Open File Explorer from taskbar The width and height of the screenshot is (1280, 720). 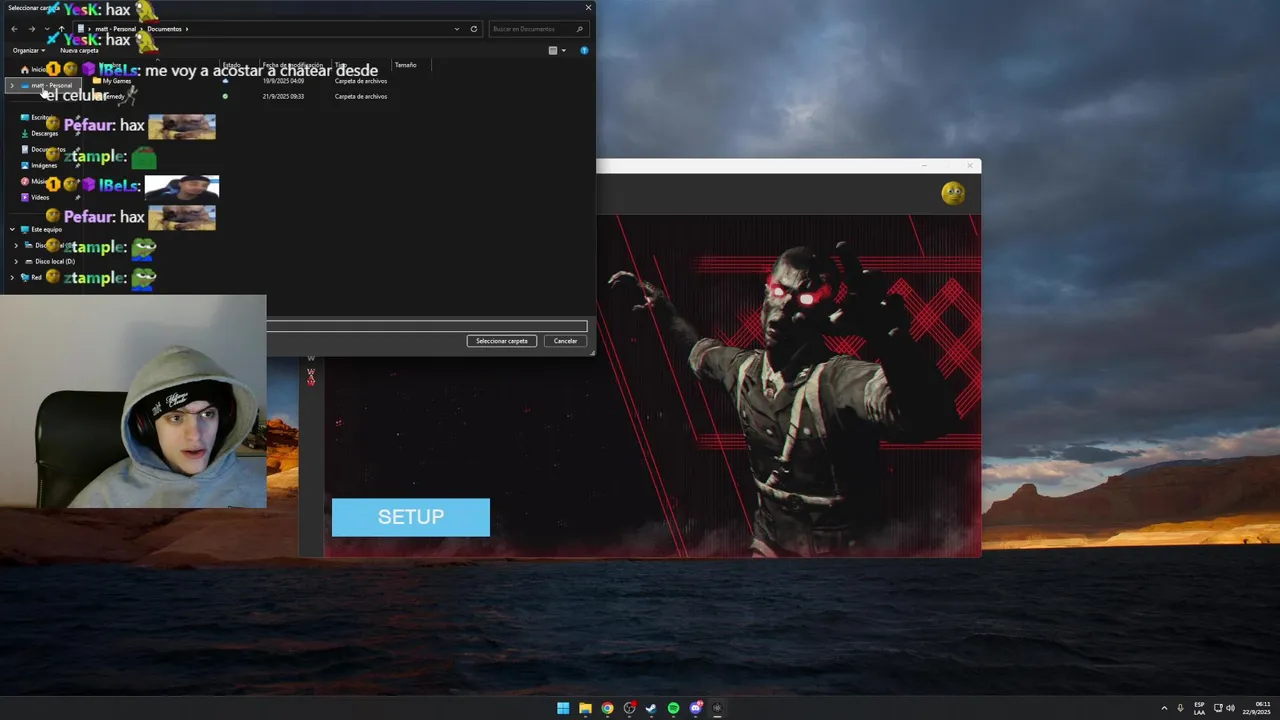tap(585, 708)
